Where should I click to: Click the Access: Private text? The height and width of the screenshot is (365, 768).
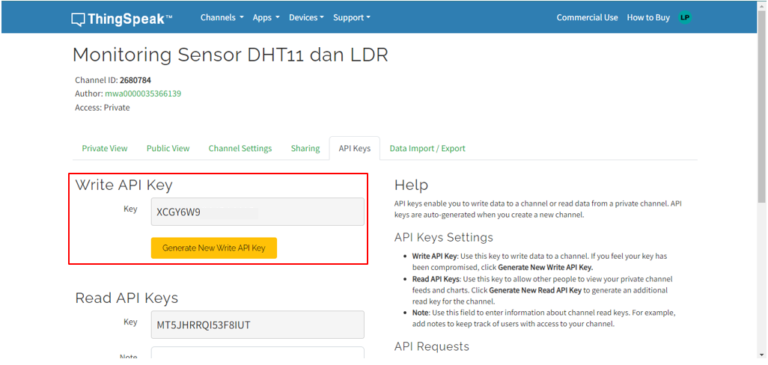pos(102,107)
